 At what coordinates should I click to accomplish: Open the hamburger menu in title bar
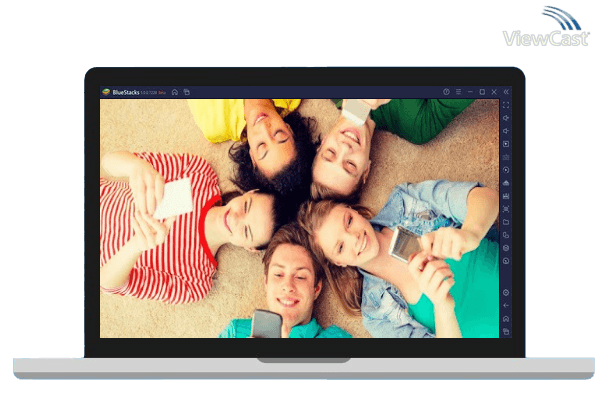[x=458, y=92]
